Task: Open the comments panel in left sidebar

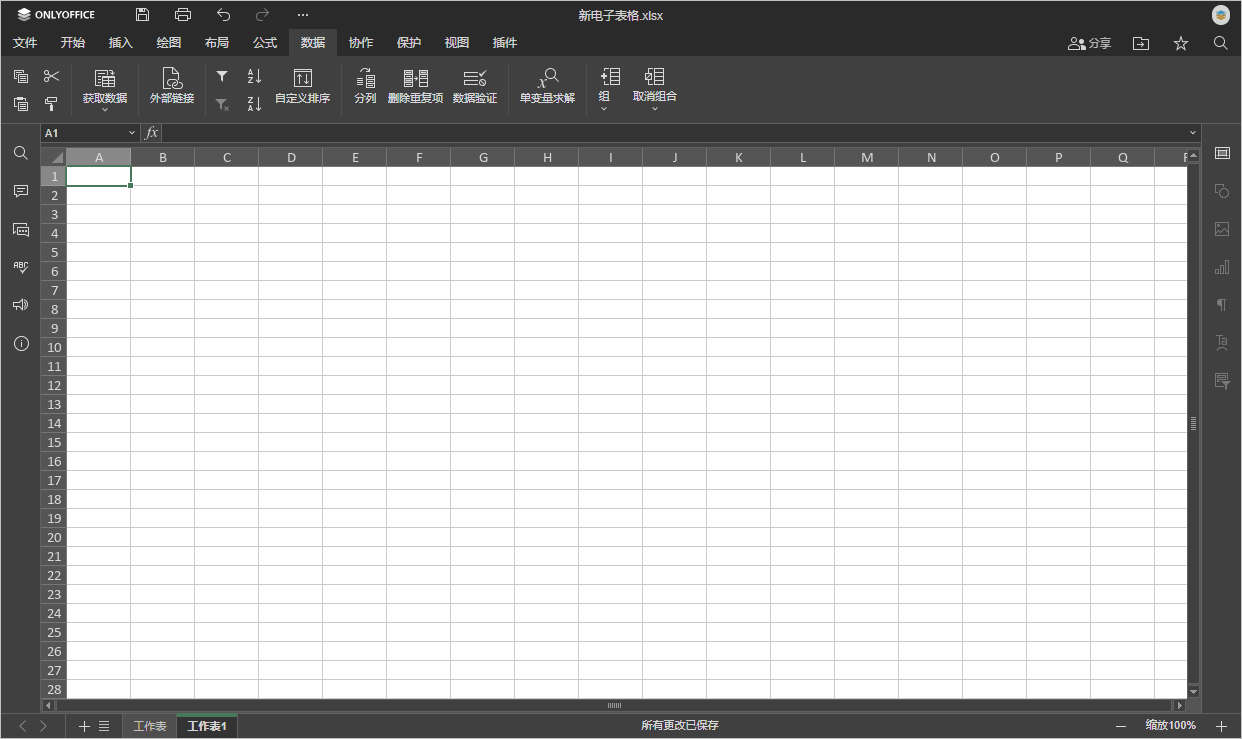Action: [x=21, y=191]
